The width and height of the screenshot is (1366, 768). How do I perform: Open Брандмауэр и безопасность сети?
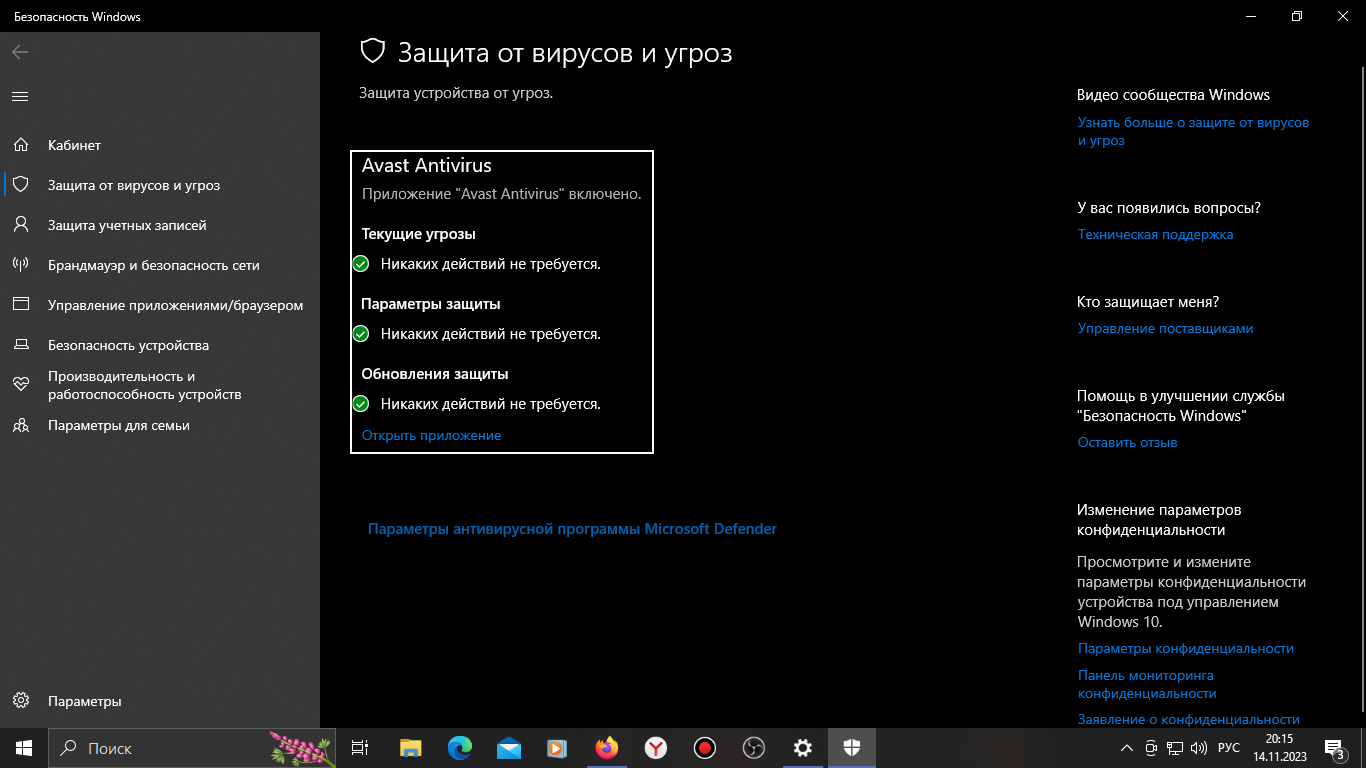tap(160, 265)
